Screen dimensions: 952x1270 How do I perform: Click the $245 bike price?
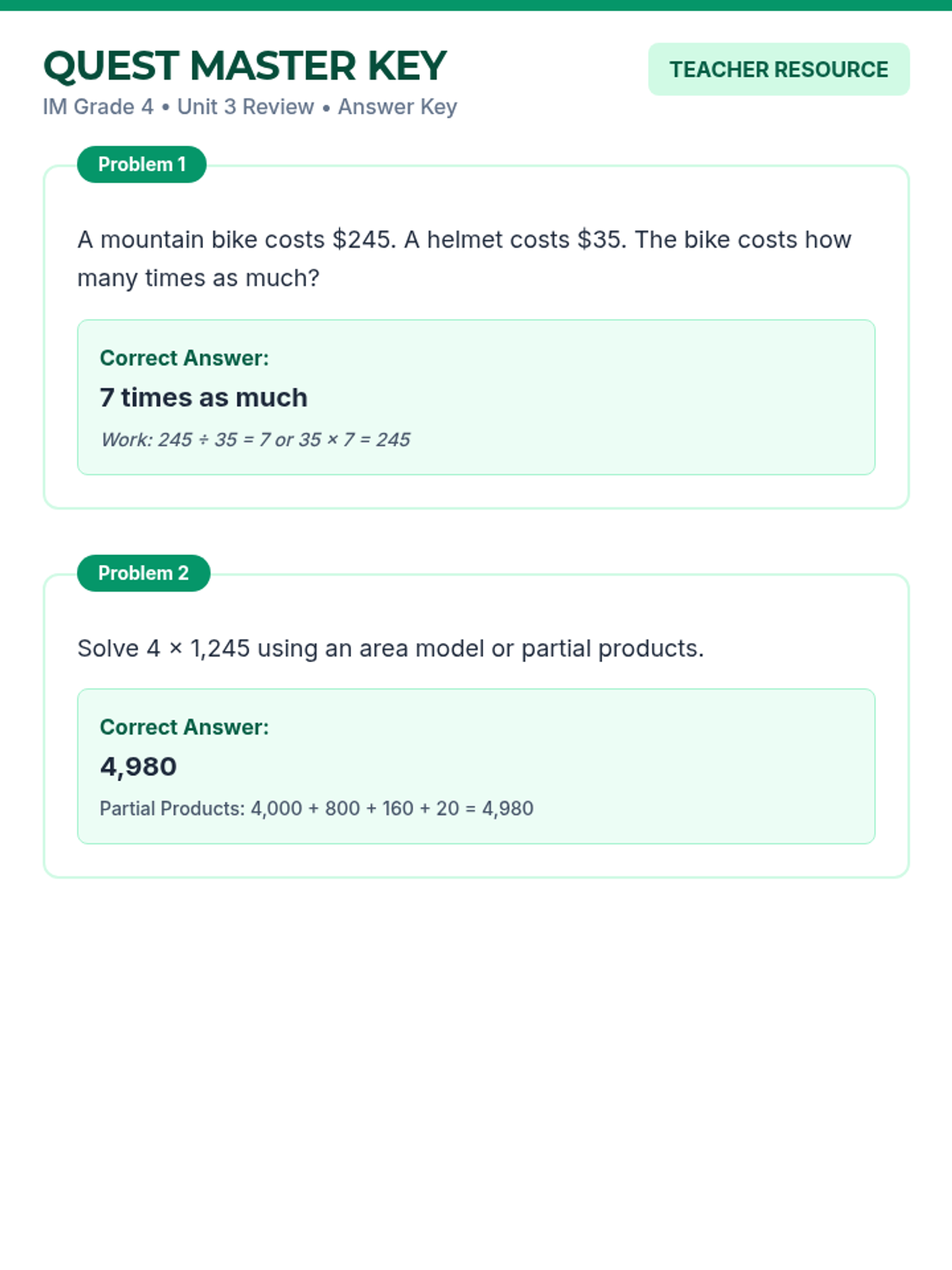point(363,240)
